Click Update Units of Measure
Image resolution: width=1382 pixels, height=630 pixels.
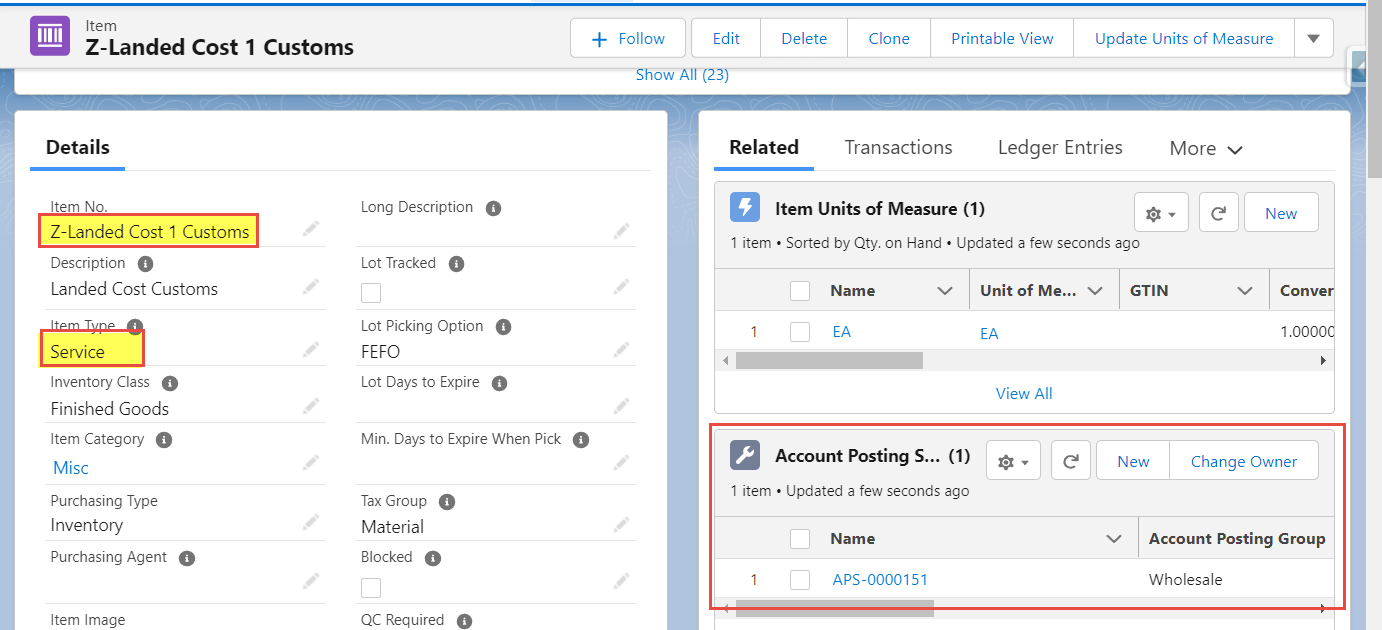point(1184,38)
